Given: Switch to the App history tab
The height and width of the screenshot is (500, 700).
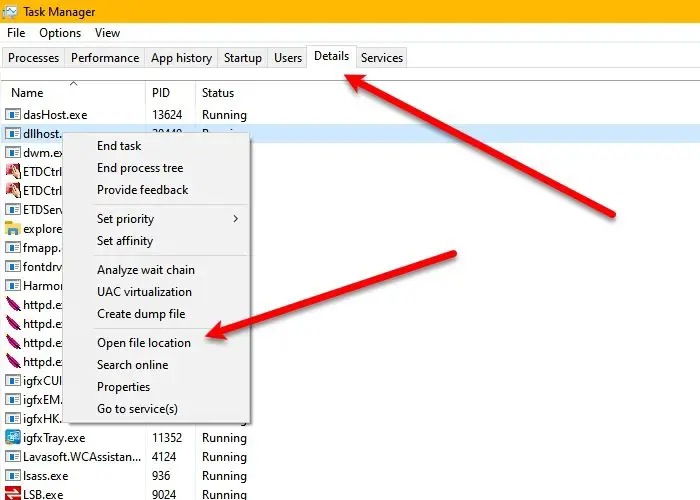Looking at the screenshot, I should click(181, 58).
